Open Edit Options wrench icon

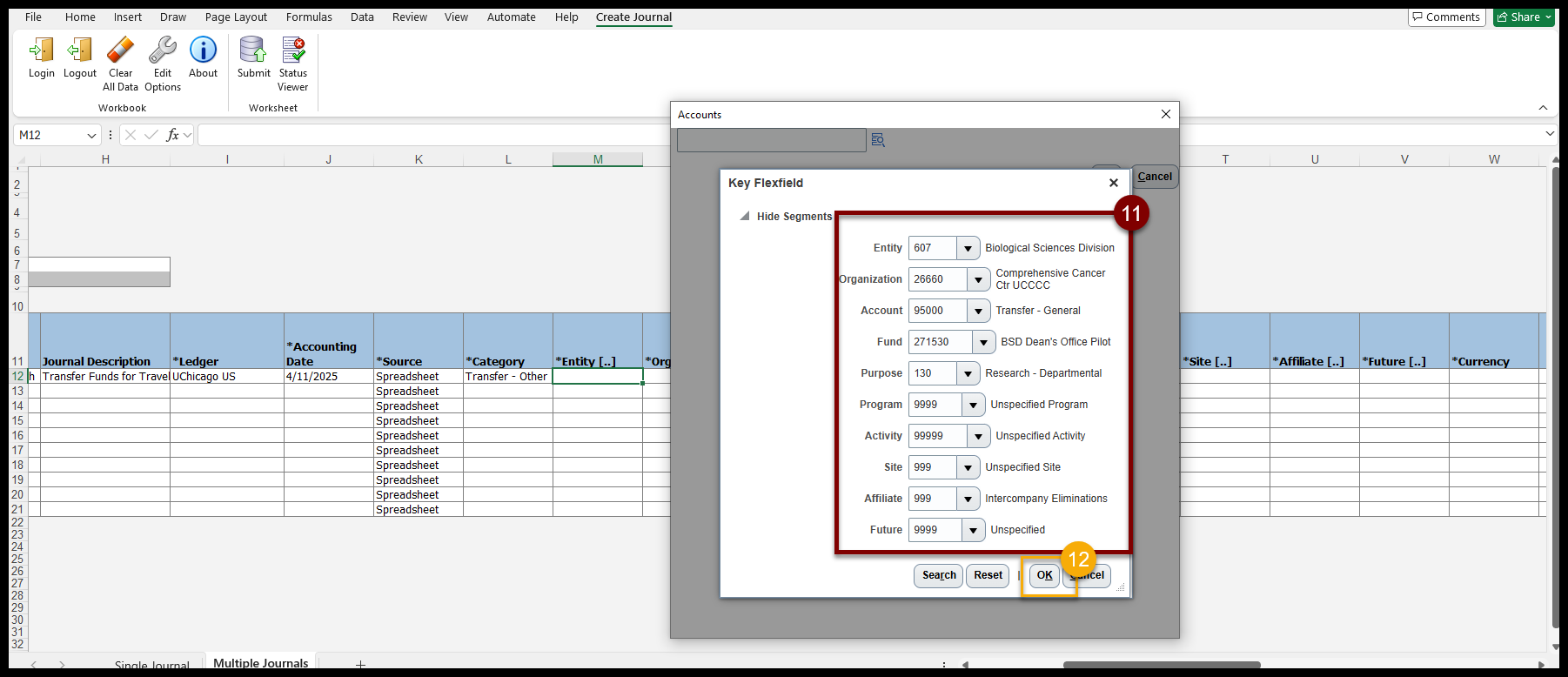pyautogui.click(x=162, y=51)
